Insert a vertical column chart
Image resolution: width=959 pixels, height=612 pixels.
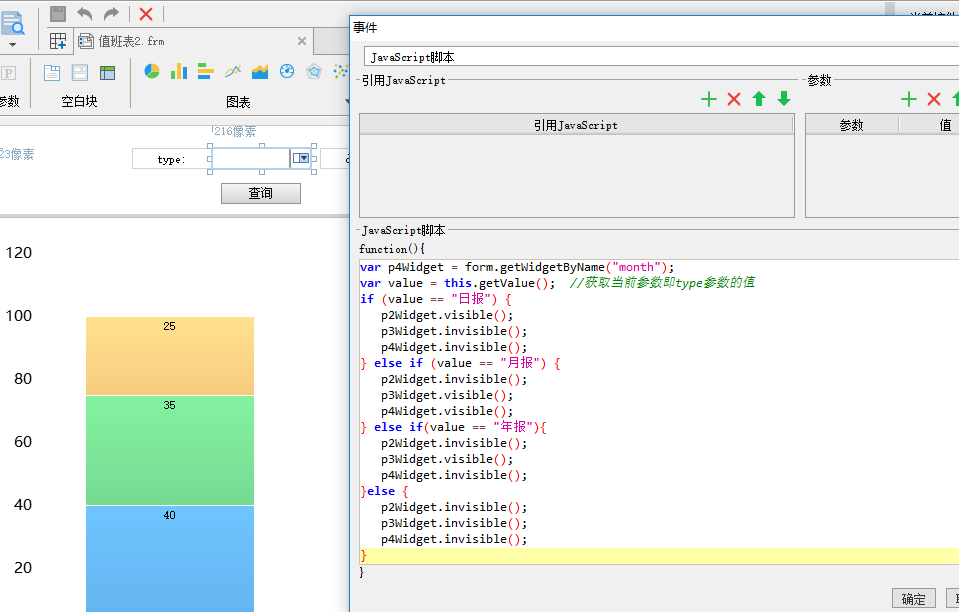(x=179, y=71)
